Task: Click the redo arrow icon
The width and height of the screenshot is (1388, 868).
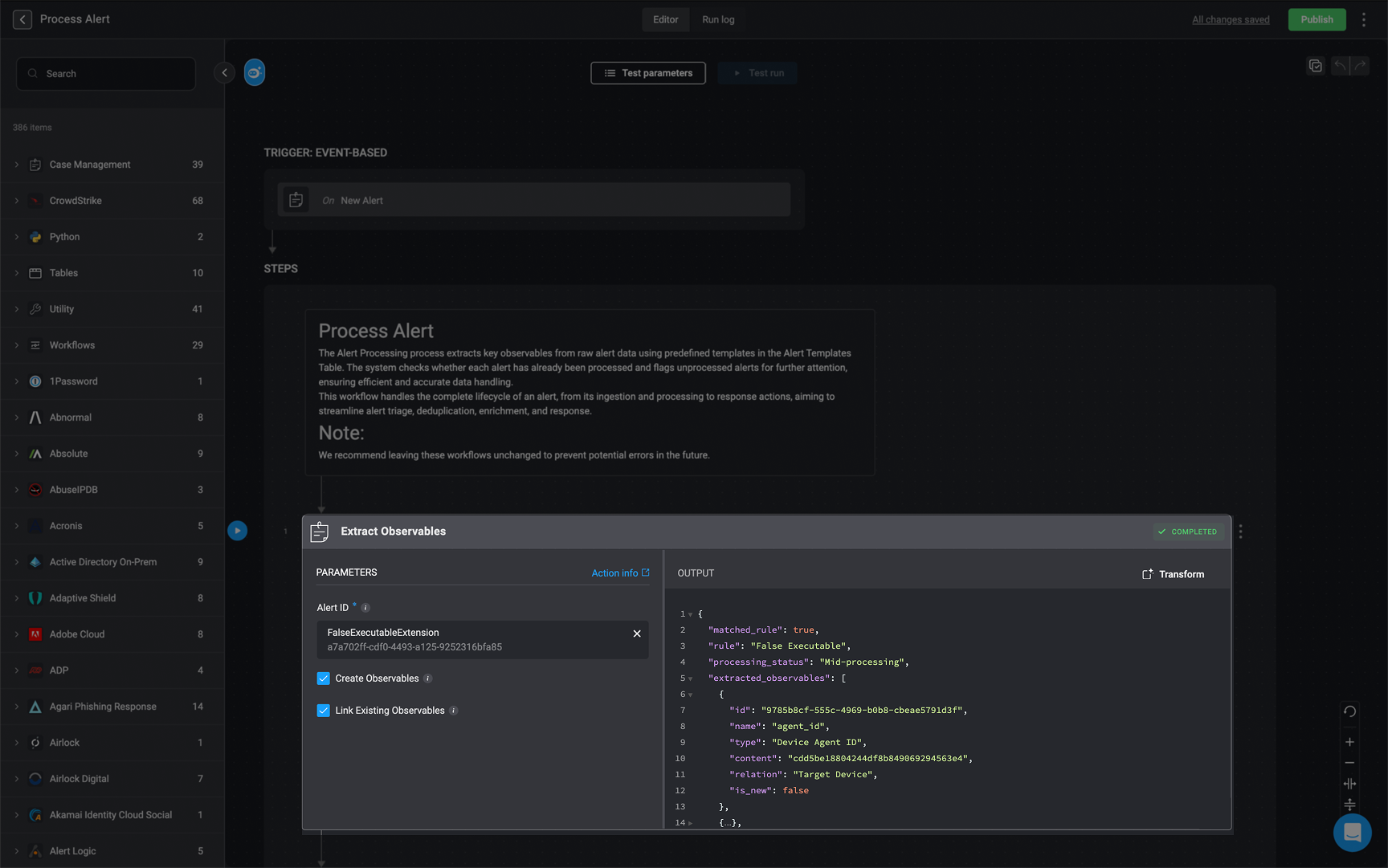Action: tap(1360, 66)
